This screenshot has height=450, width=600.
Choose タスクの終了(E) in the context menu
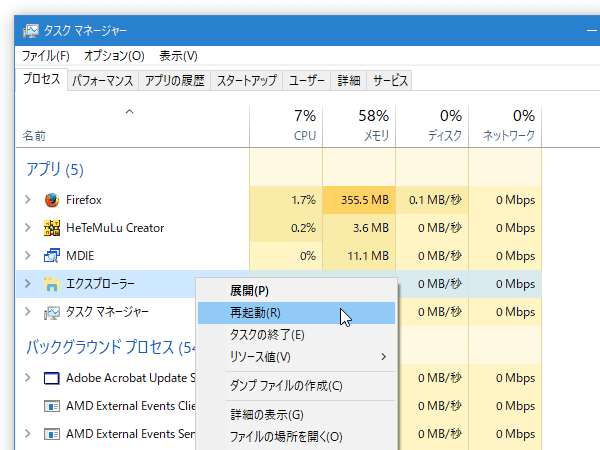pos(297,335)
